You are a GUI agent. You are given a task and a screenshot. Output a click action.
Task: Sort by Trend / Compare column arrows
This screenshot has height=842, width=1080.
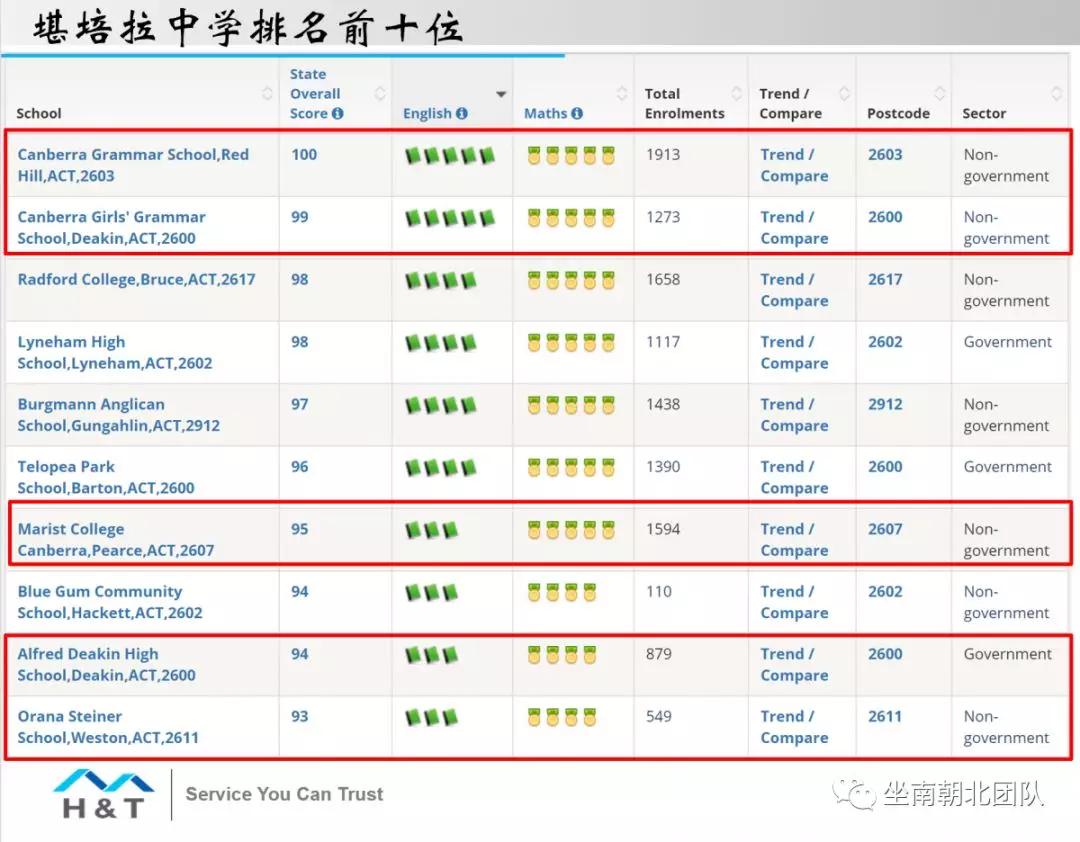tap(844, 94)
